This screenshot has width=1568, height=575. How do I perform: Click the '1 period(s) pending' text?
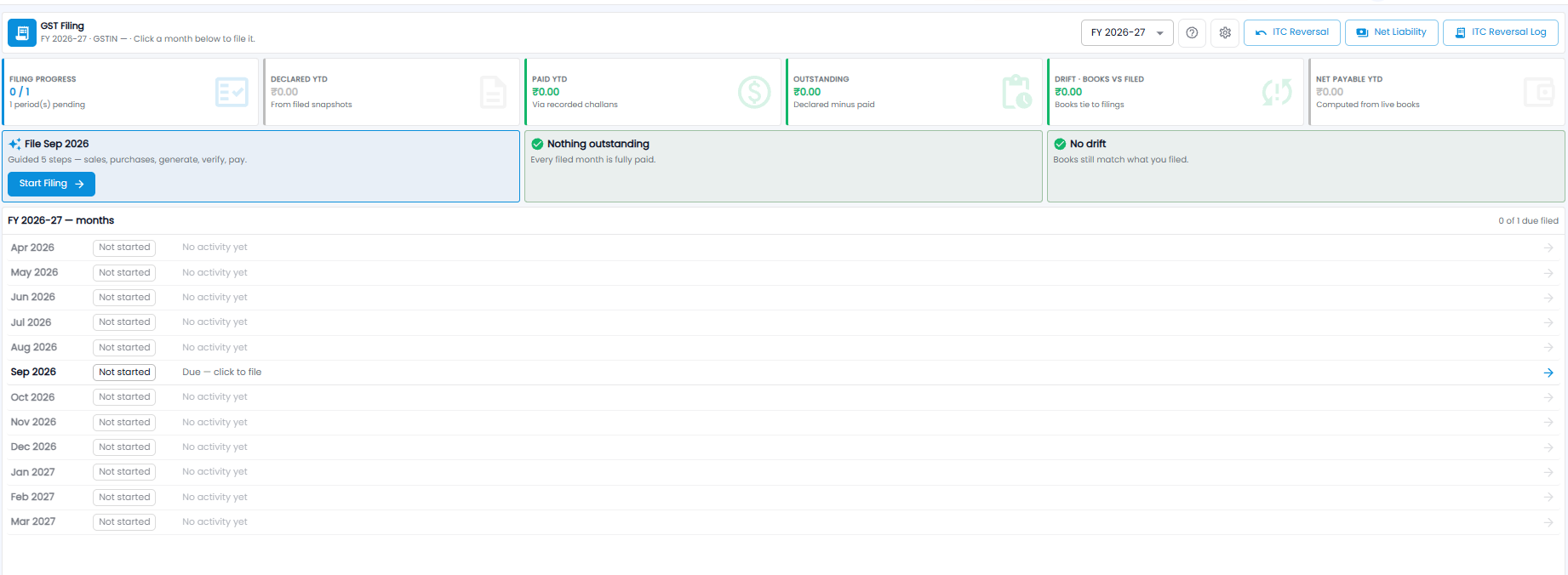(x=48, y=105)
